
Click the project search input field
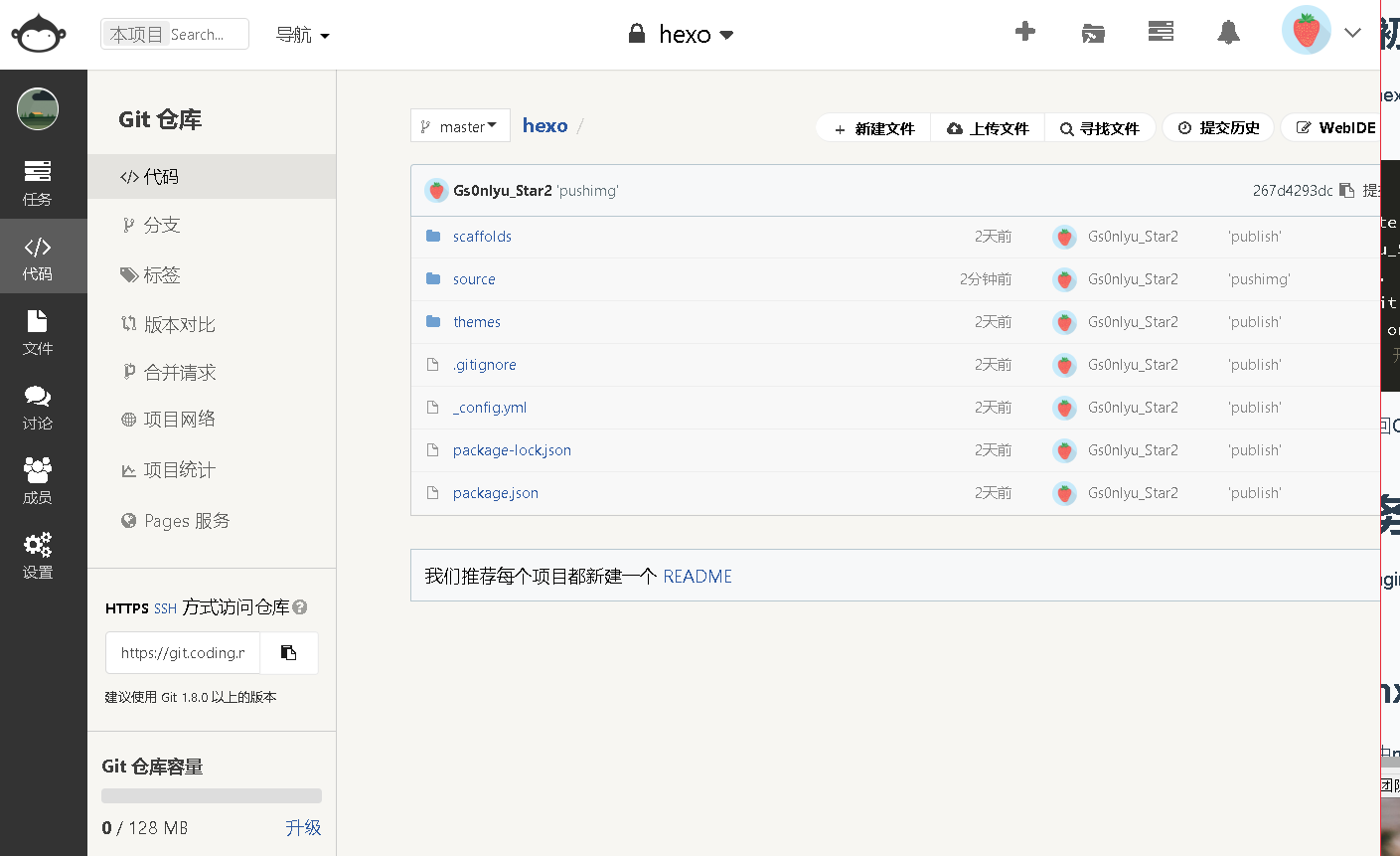[207, 35]
